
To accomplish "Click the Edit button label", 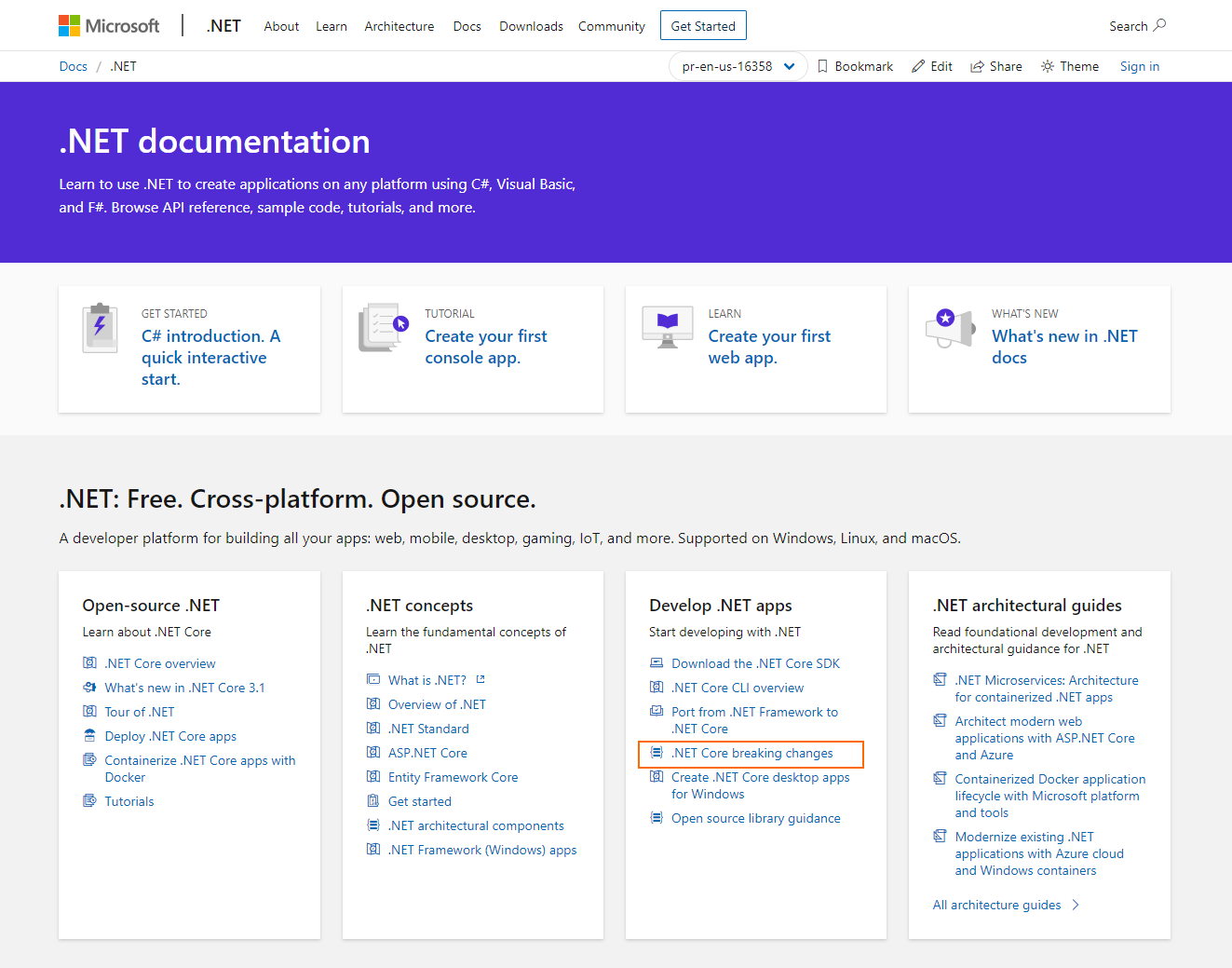I will click(x=941, y=66).
